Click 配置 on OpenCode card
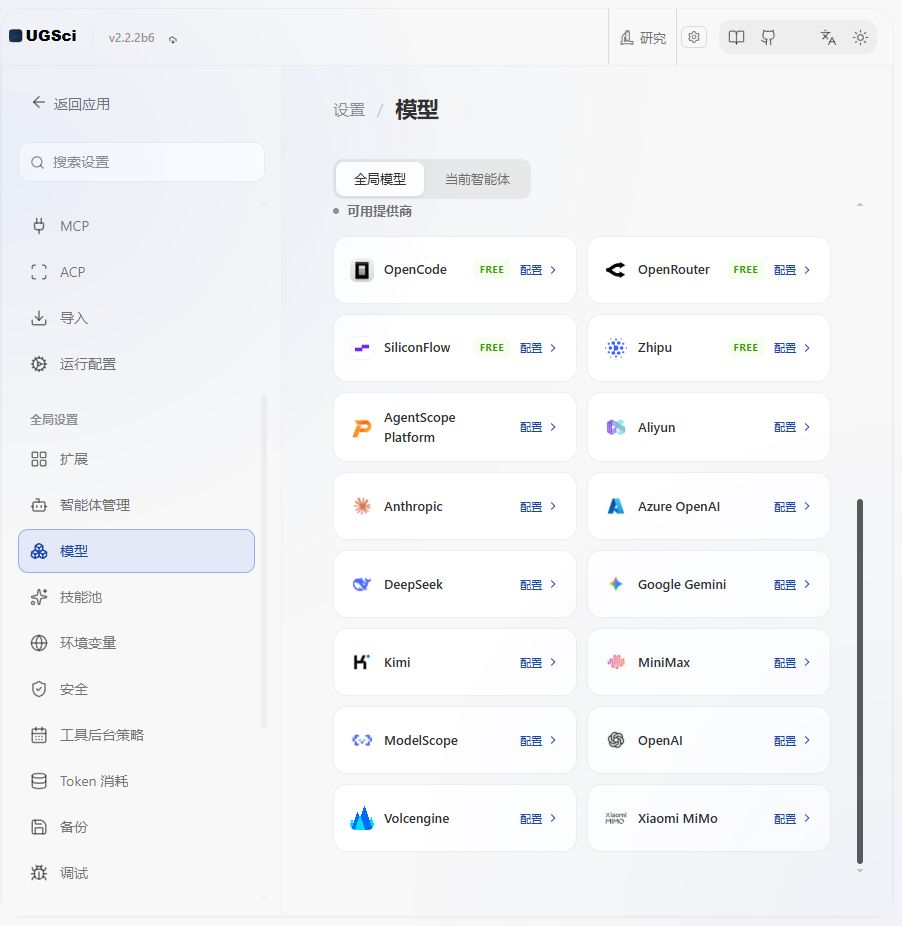The width and height of the screenshot is (902, 926). coord(531,270)
